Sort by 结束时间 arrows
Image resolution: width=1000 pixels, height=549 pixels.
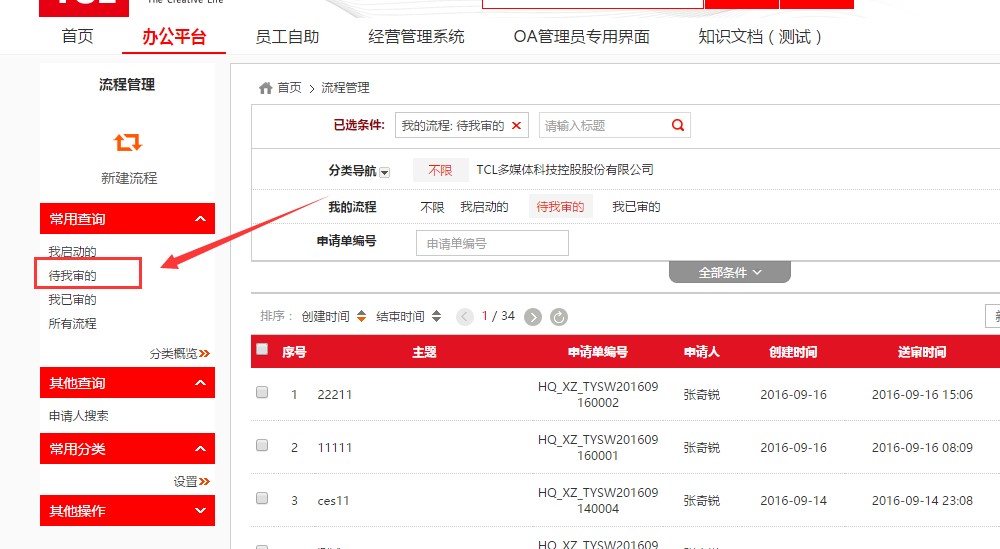point(436,316)
